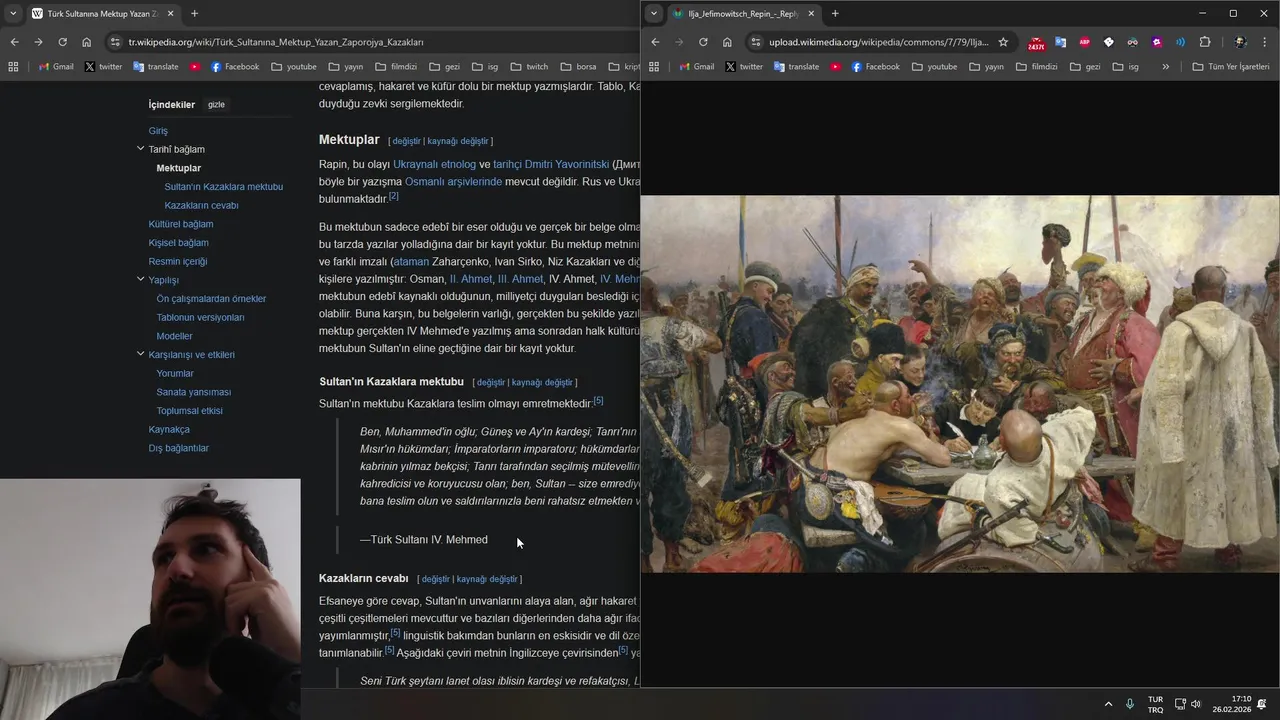Screen dimensions: 1280x720
Task: Show hidden system tray icons
Action: (x=1108, y=704)
